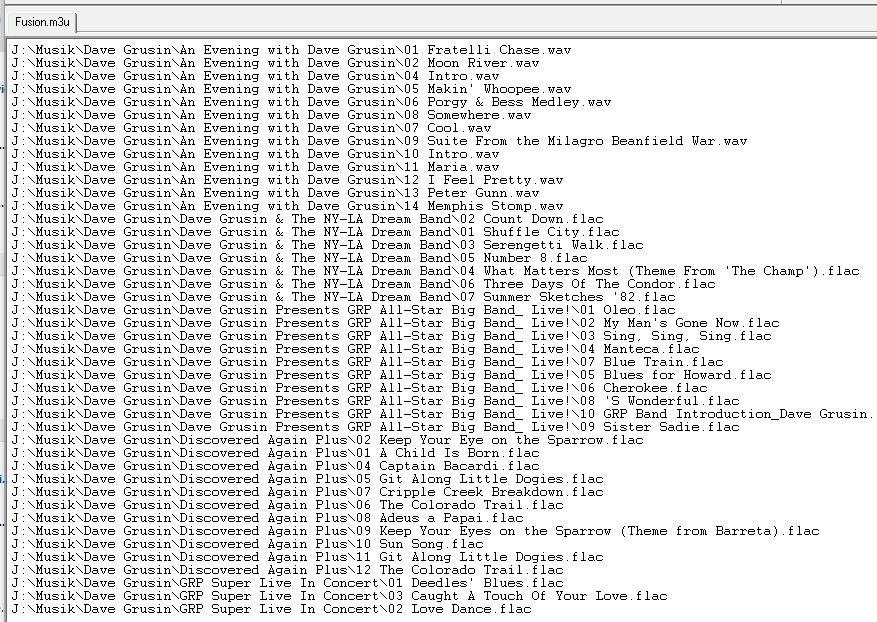Click the line '02 Keep Your Eye on the Sparrow.flac'
Screen dimensions: 877x622
(x=327, y=440)
